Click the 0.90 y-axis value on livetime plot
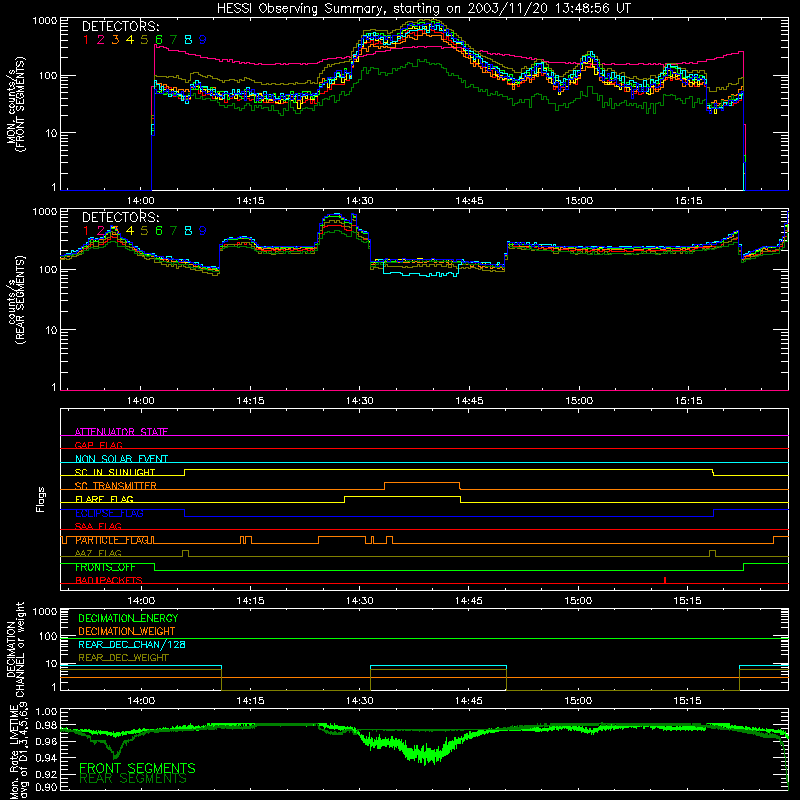This screenshot has height=800, width=800. pyautogui.click(x=47, y=787)
